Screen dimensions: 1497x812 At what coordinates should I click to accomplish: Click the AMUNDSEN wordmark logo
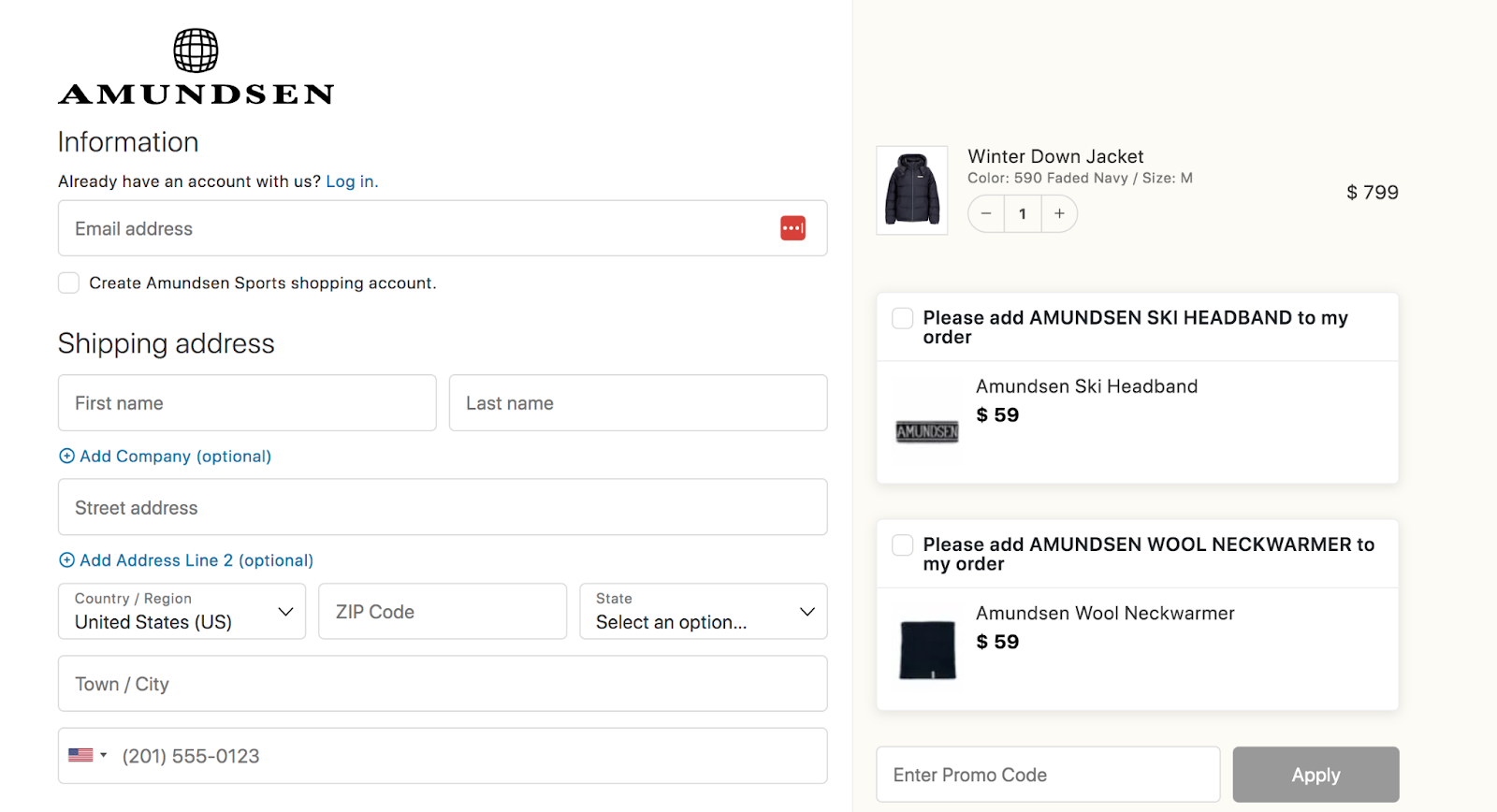(196, 94)
